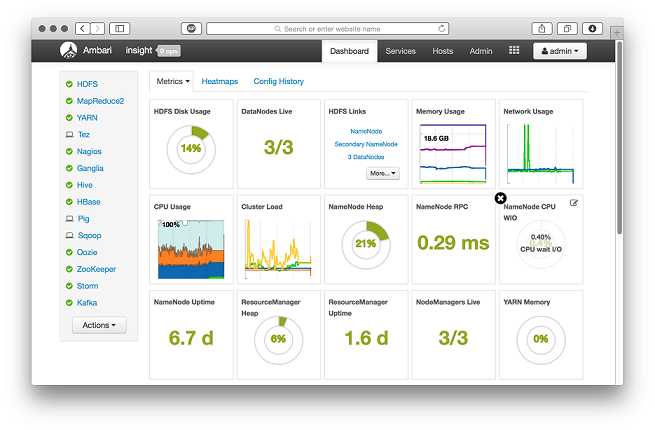Click the green status icon beside Ganglia
655x430 pixels.
click(x=69, y=168)
